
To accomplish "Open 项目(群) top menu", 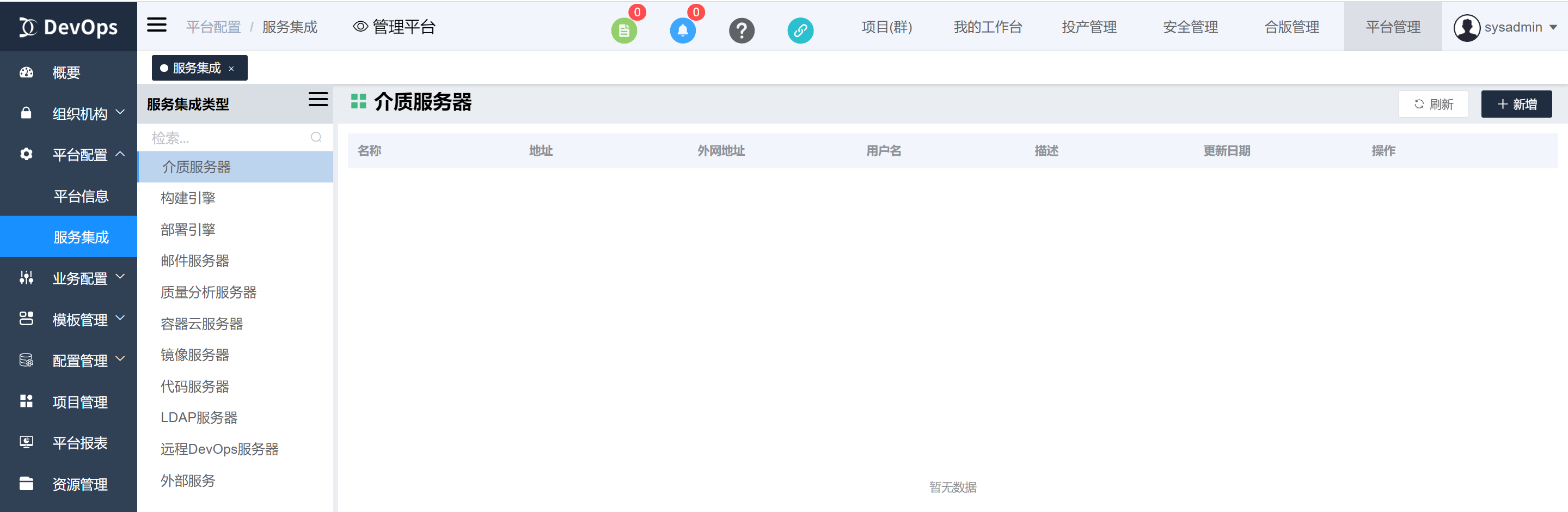I will 886,27.
